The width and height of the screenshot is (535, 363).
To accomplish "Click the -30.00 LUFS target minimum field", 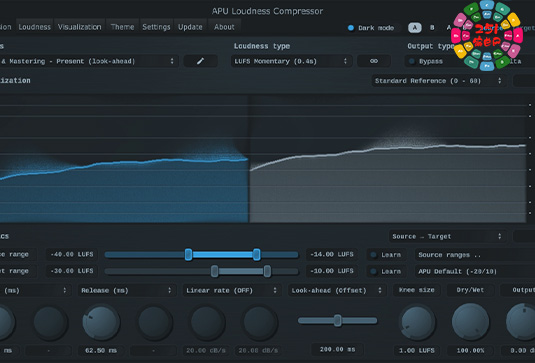I will (72, 271).
